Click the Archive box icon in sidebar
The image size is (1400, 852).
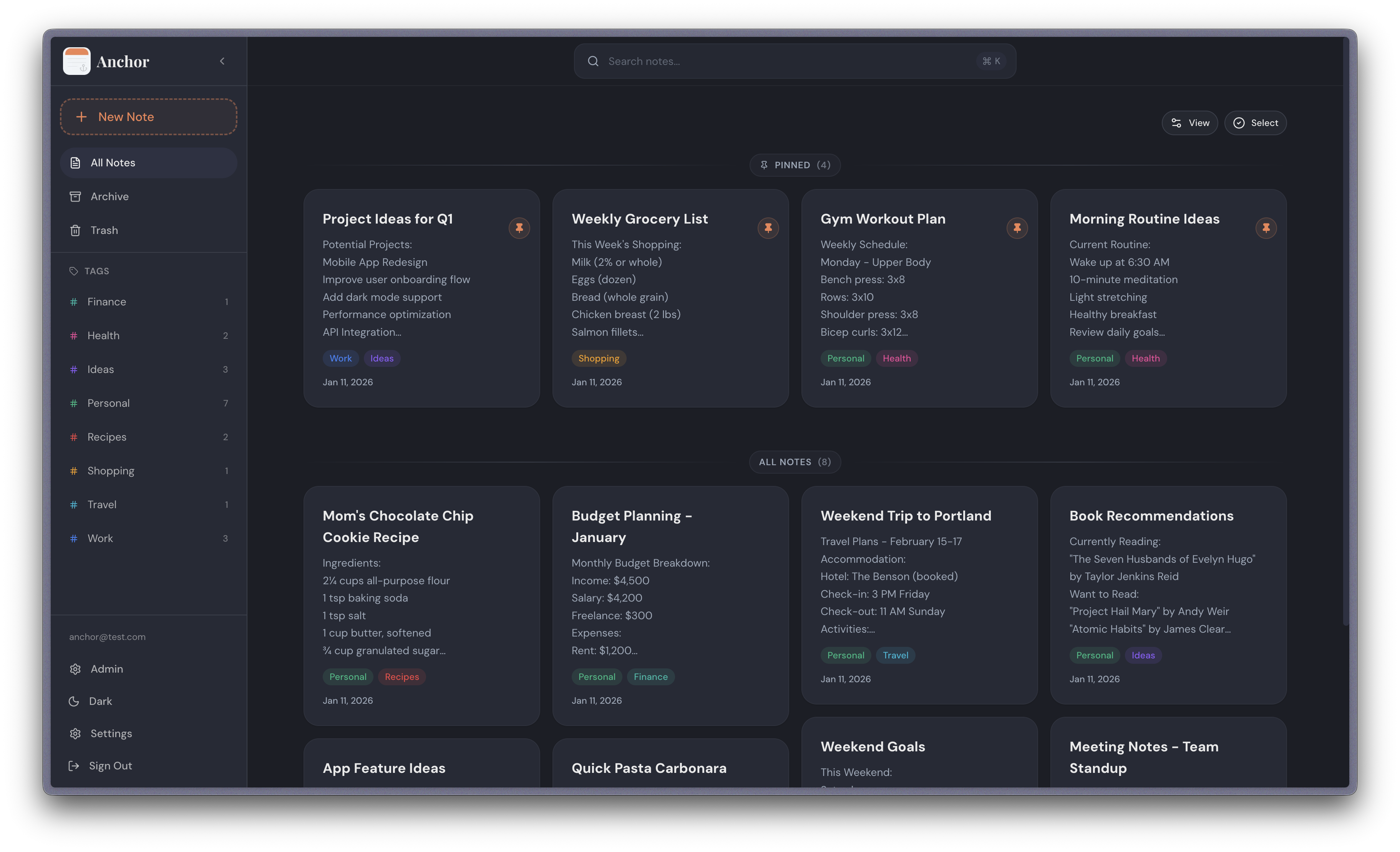(76, 196)
